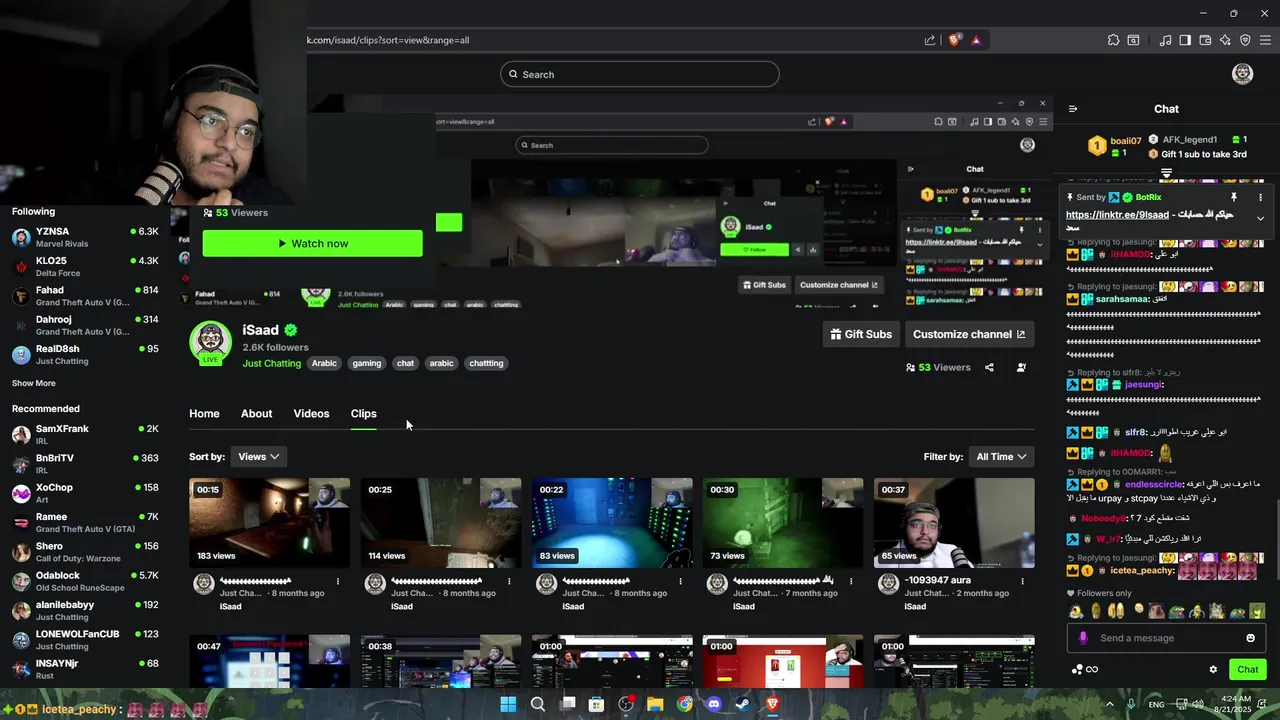Open Brave VPN shield icon

click(1245, 40)
